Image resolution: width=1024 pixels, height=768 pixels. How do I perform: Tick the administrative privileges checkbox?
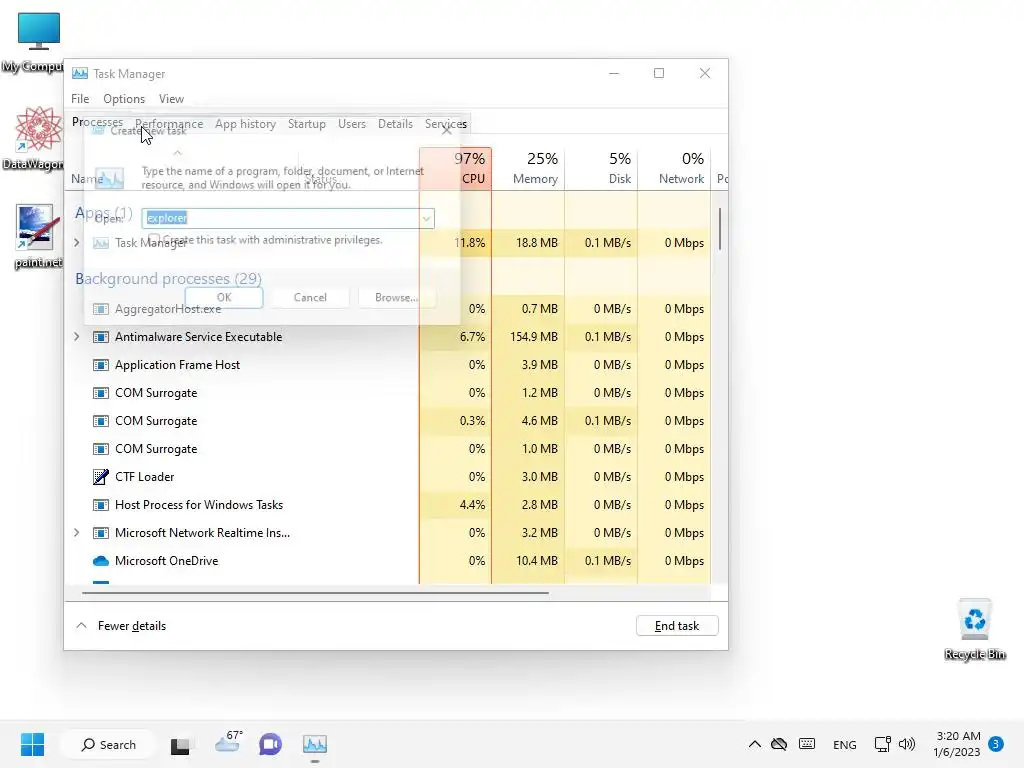point(154,239)
